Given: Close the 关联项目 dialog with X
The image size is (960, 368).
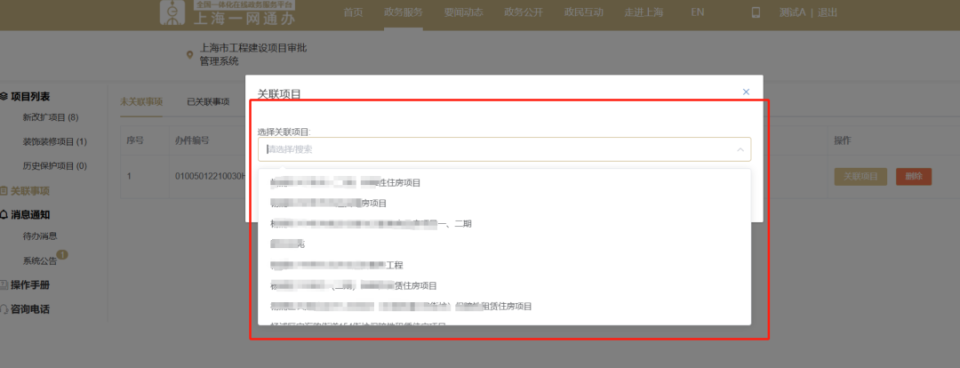Looking at the screenshot, I should pos(746,92).
